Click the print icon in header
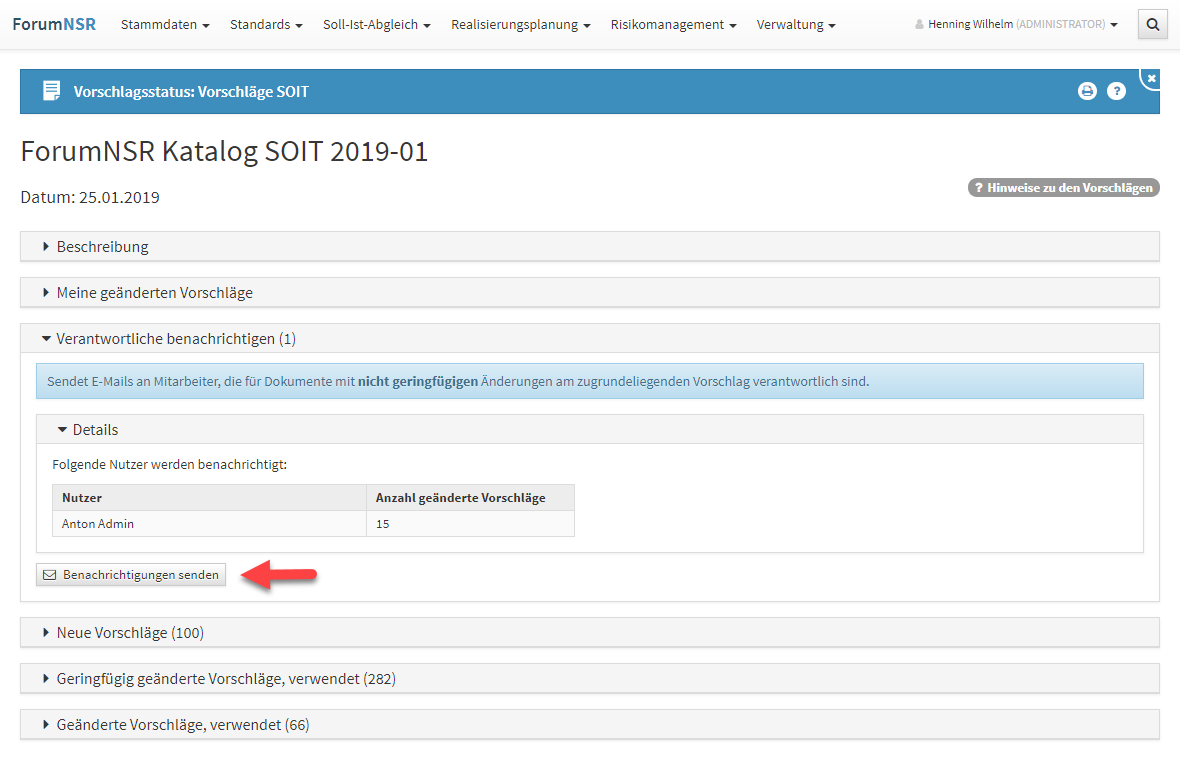Screen dimensions: 1180x760 click(x=1087, y=91)
